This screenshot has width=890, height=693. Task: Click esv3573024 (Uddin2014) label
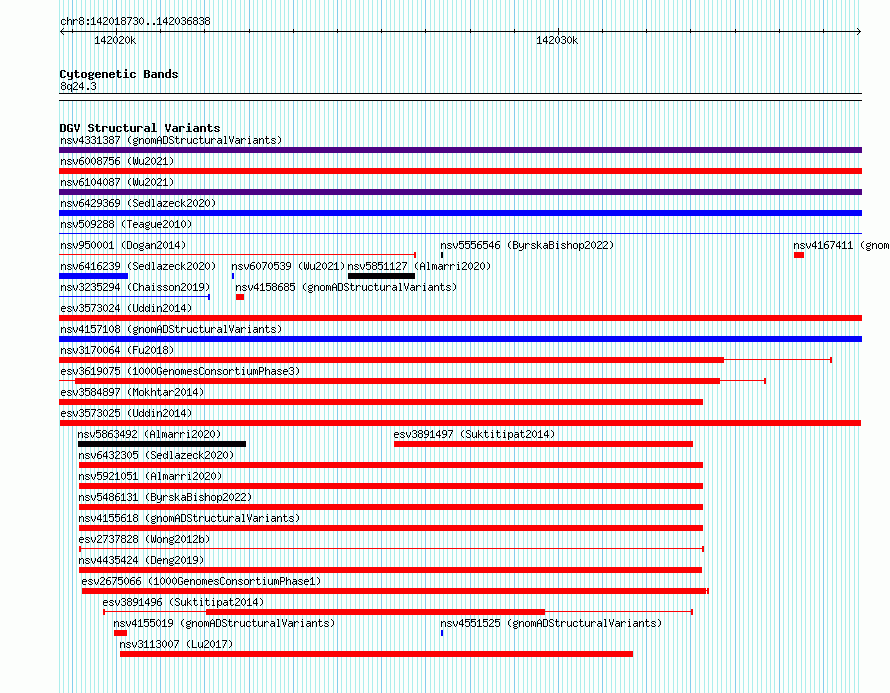pos(126,308)
